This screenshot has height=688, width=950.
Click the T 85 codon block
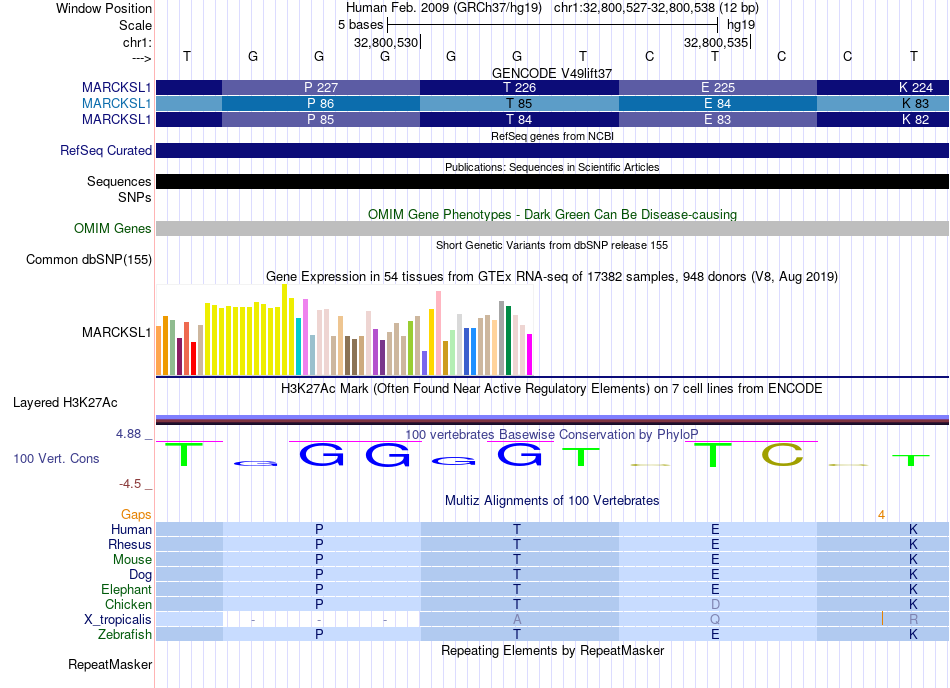pos(519,104)
